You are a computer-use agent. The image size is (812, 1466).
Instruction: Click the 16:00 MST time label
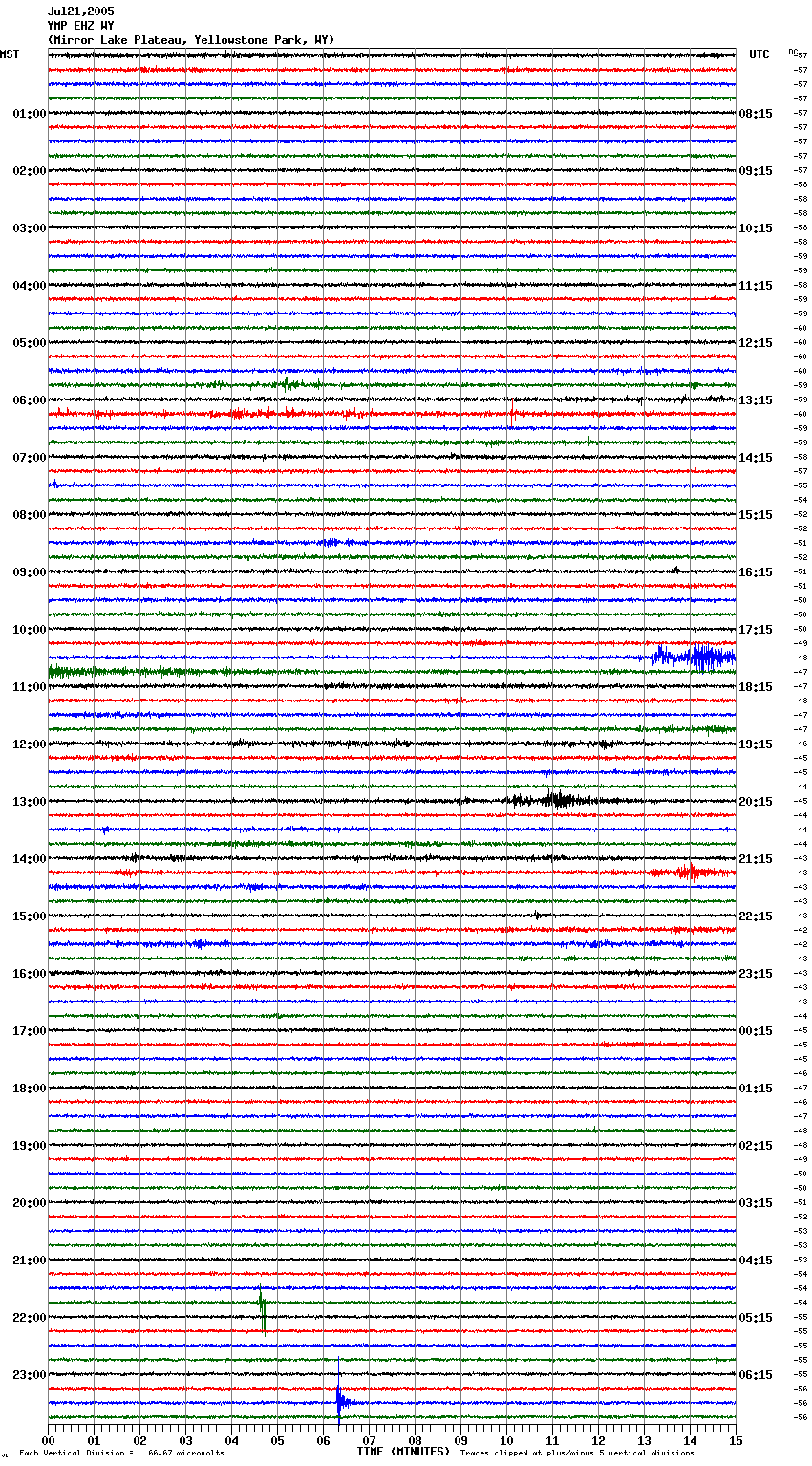[30, 974]
